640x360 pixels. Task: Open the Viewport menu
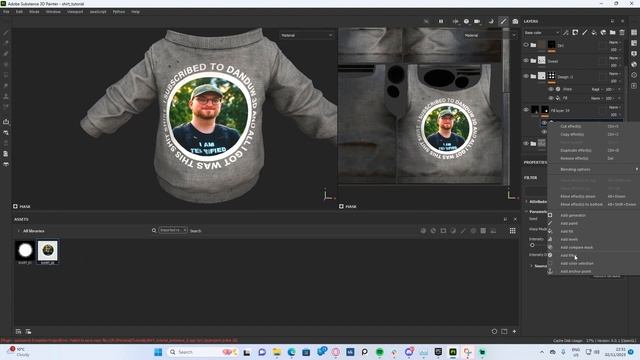(75, 12)
